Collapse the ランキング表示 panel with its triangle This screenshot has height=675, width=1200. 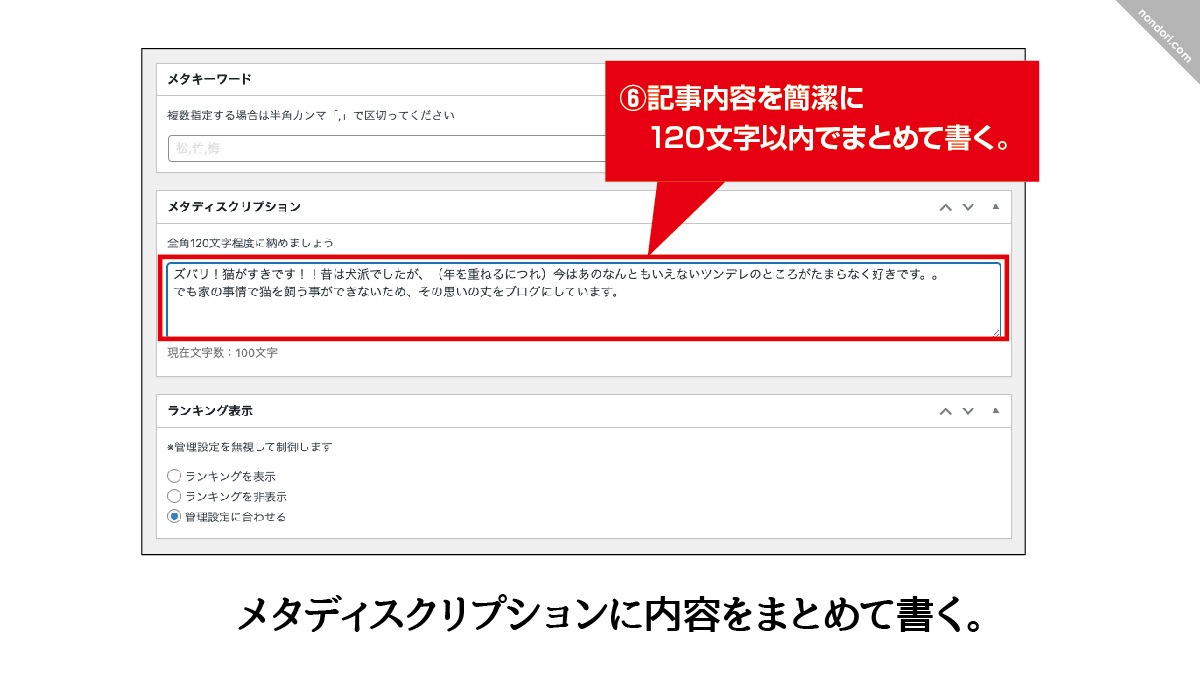995,411
